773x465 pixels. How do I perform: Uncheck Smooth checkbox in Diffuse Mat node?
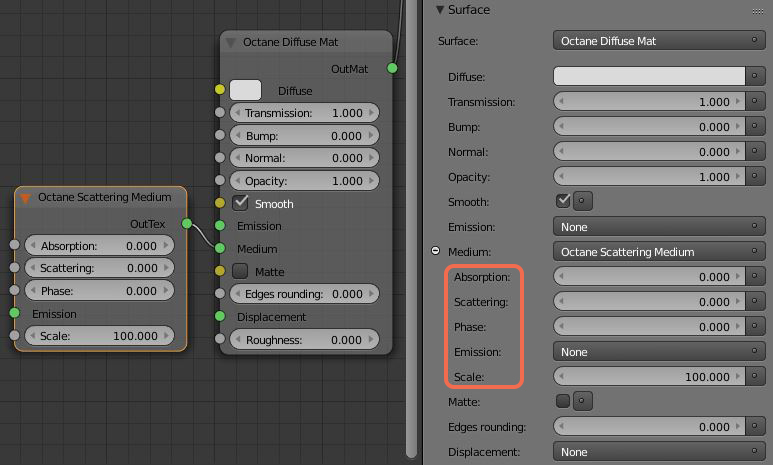click(x=240, y=203)
